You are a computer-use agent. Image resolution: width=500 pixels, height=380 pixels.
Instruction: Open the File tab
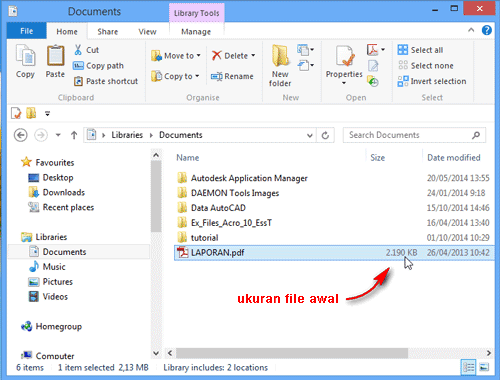(27, 31)
